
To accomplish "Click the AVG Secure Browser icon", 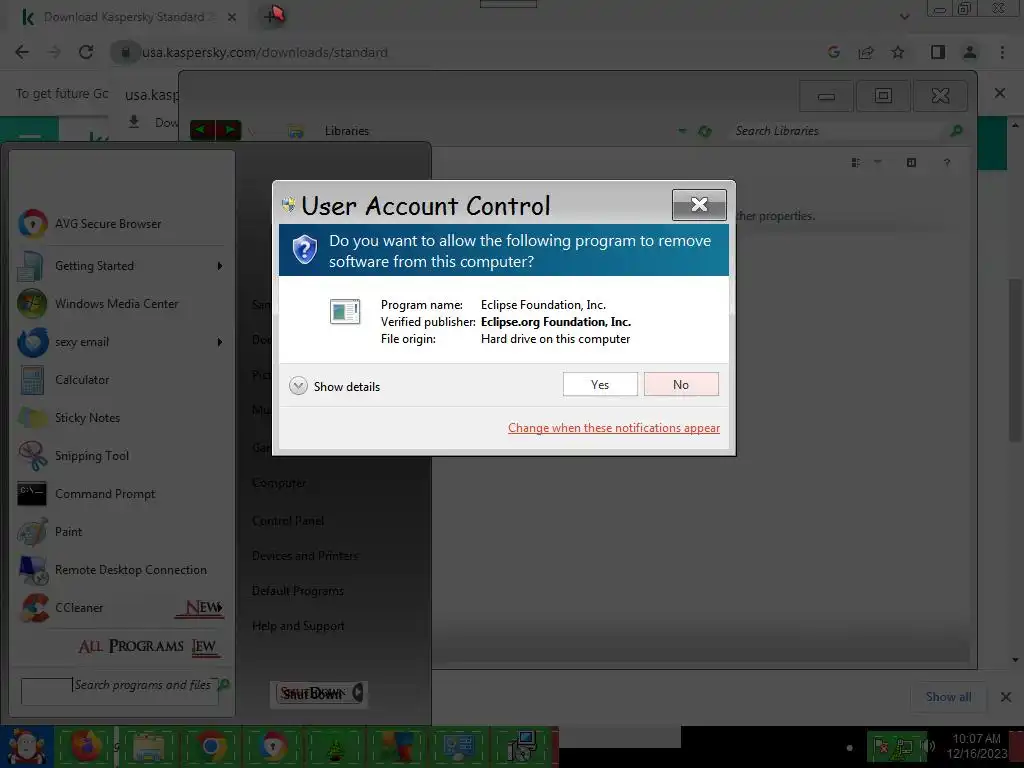I will point(33,224).
